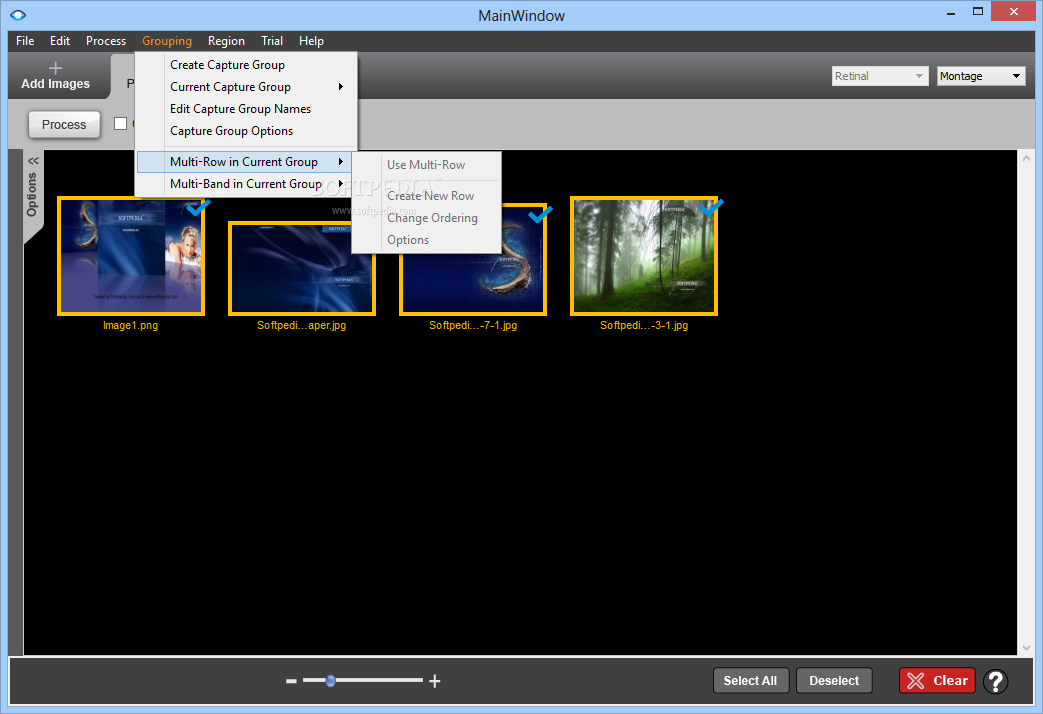Choose Edit Capture Group Names
This screenshot has height=714, width=1043.
(x=246, y=108)
